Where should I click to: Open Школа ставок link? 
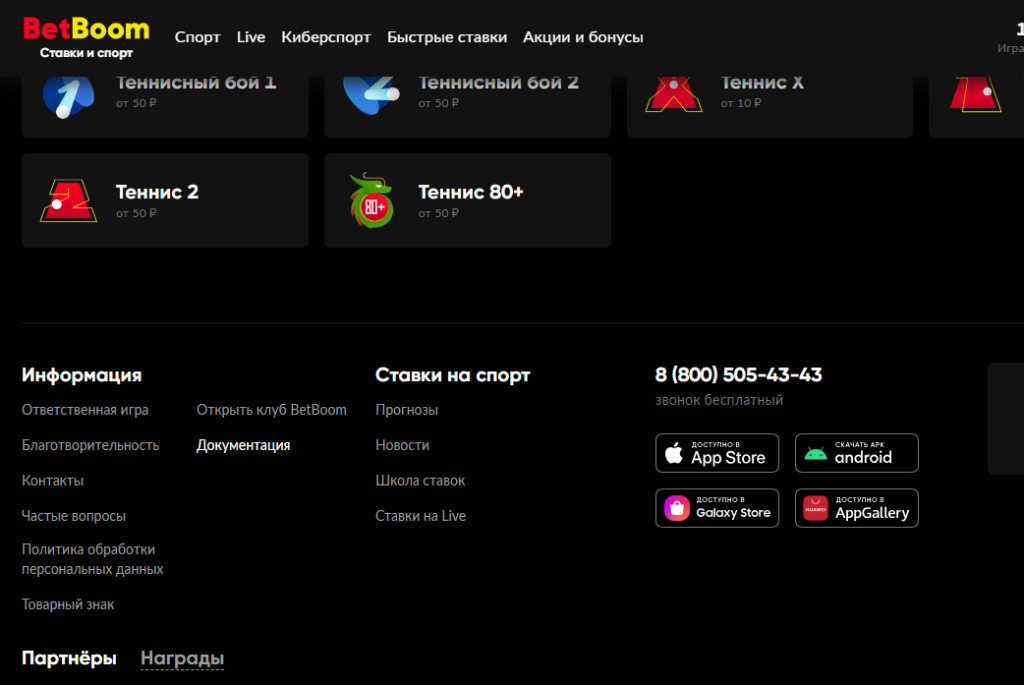point(420,481)
